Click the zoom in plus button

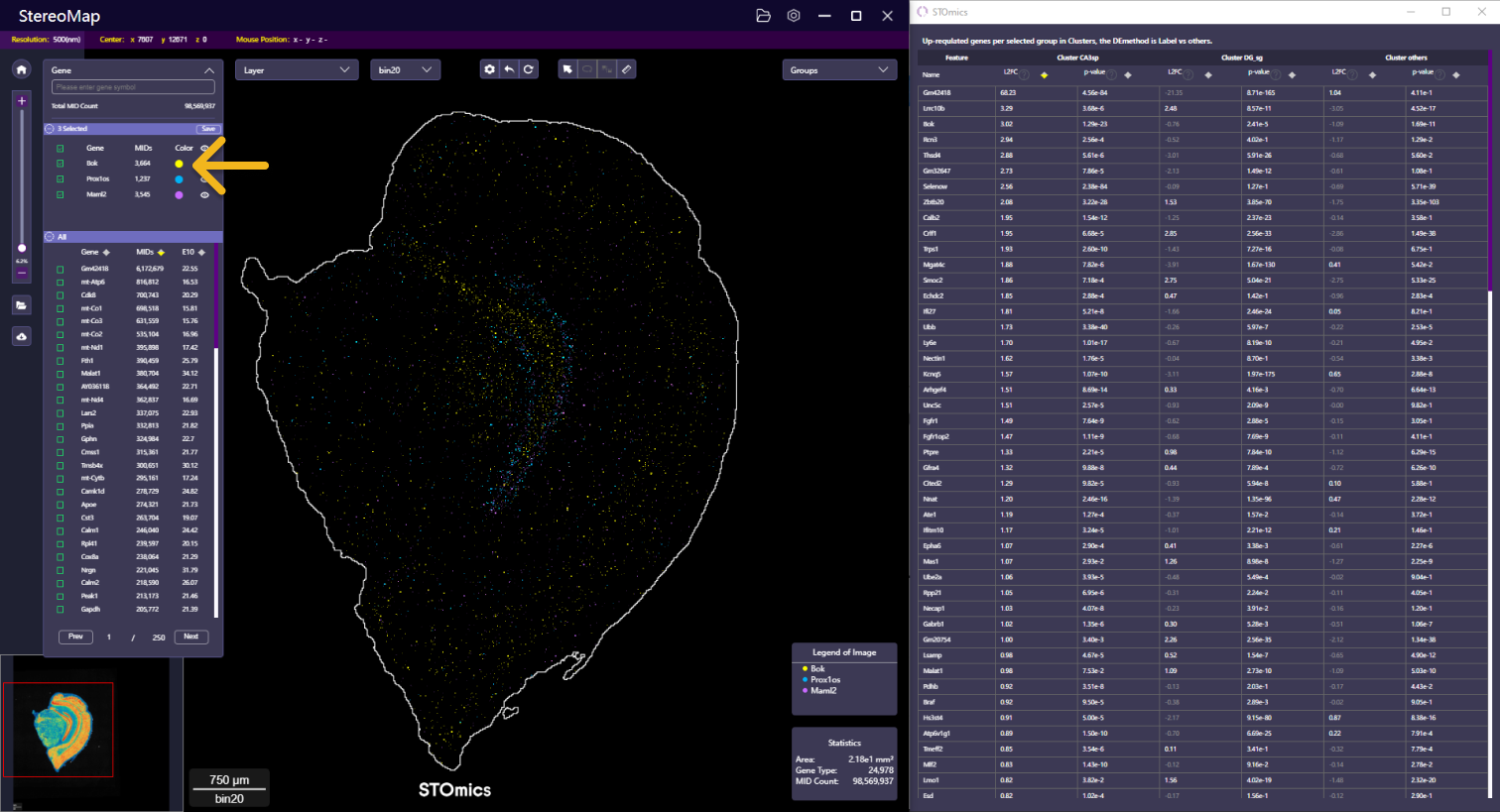(x=21, y=101)
